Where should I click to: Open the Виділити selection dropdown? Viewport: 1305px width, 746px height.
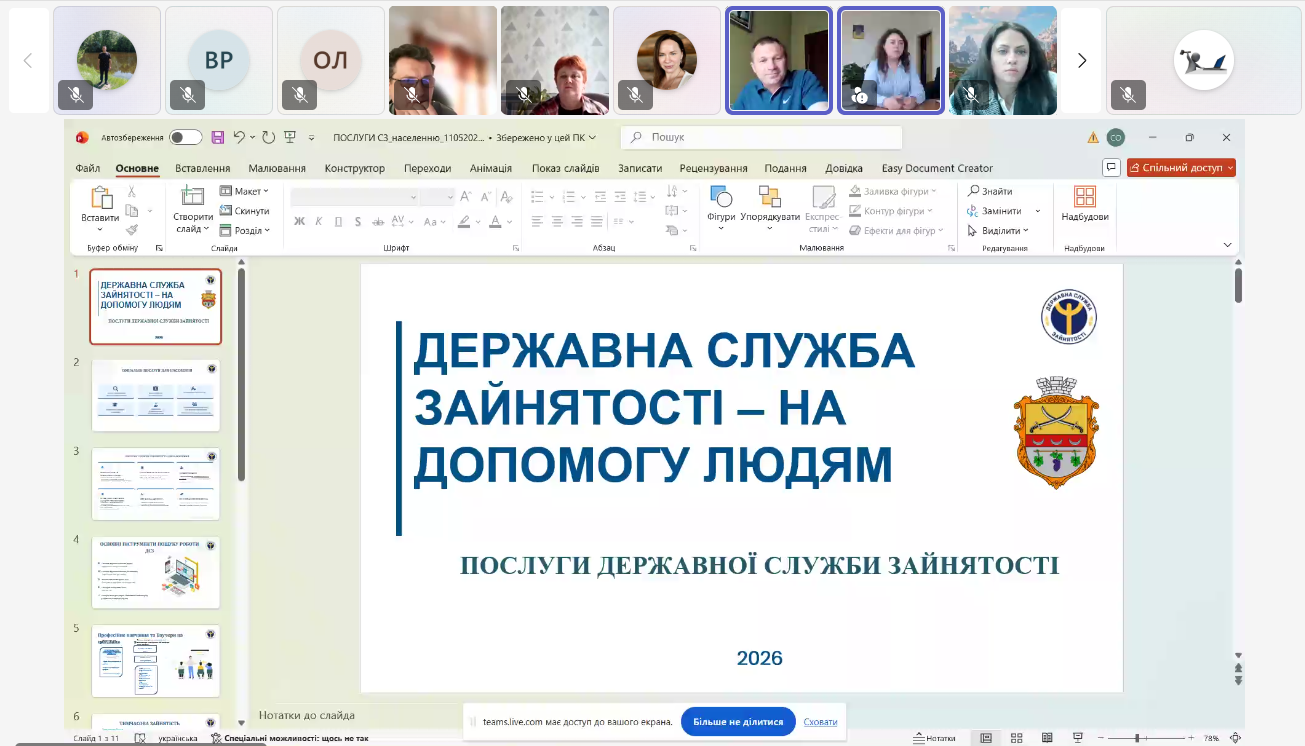click(997, 230)
